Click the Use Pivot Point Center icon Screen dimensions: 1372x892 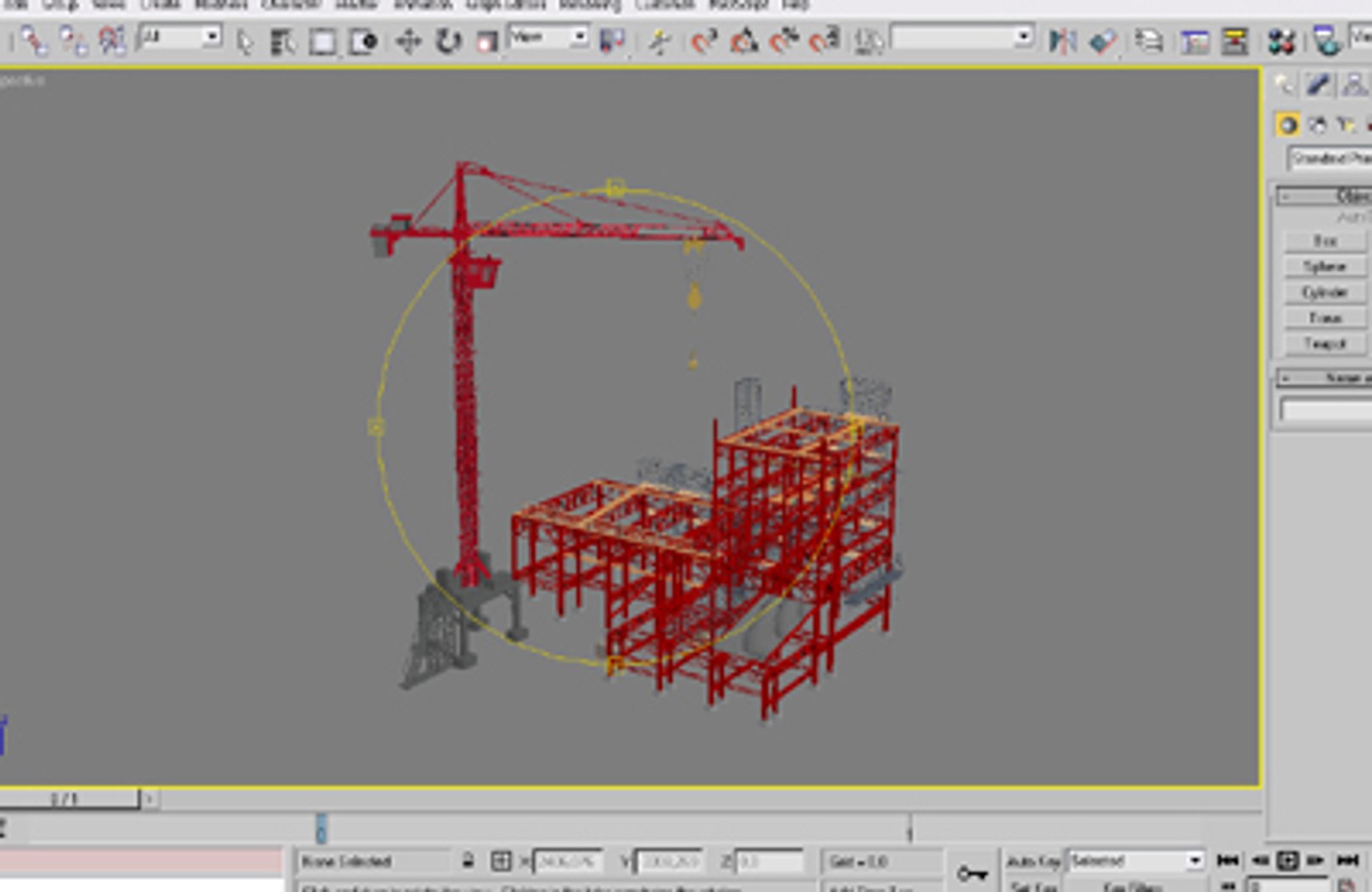(x=612, y=41)
